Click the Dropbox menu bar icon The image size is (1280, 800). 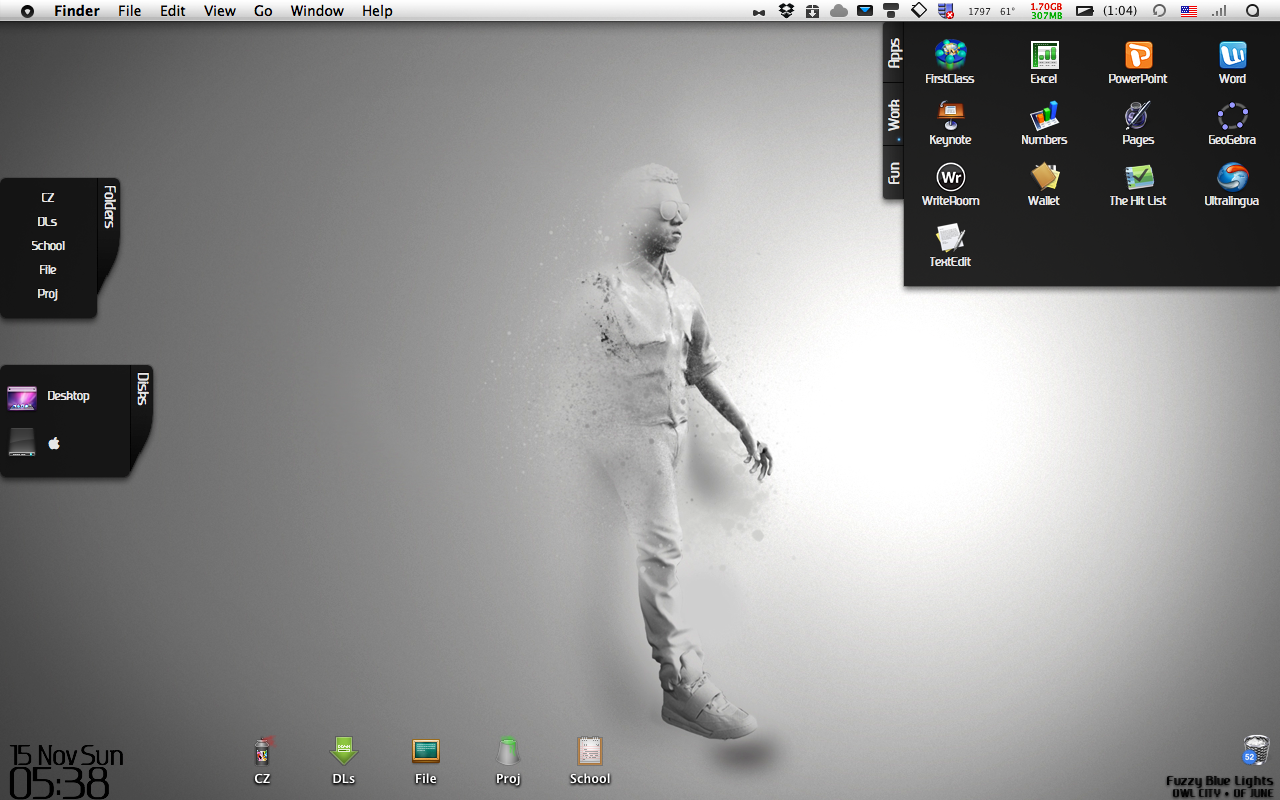point(786,11)
